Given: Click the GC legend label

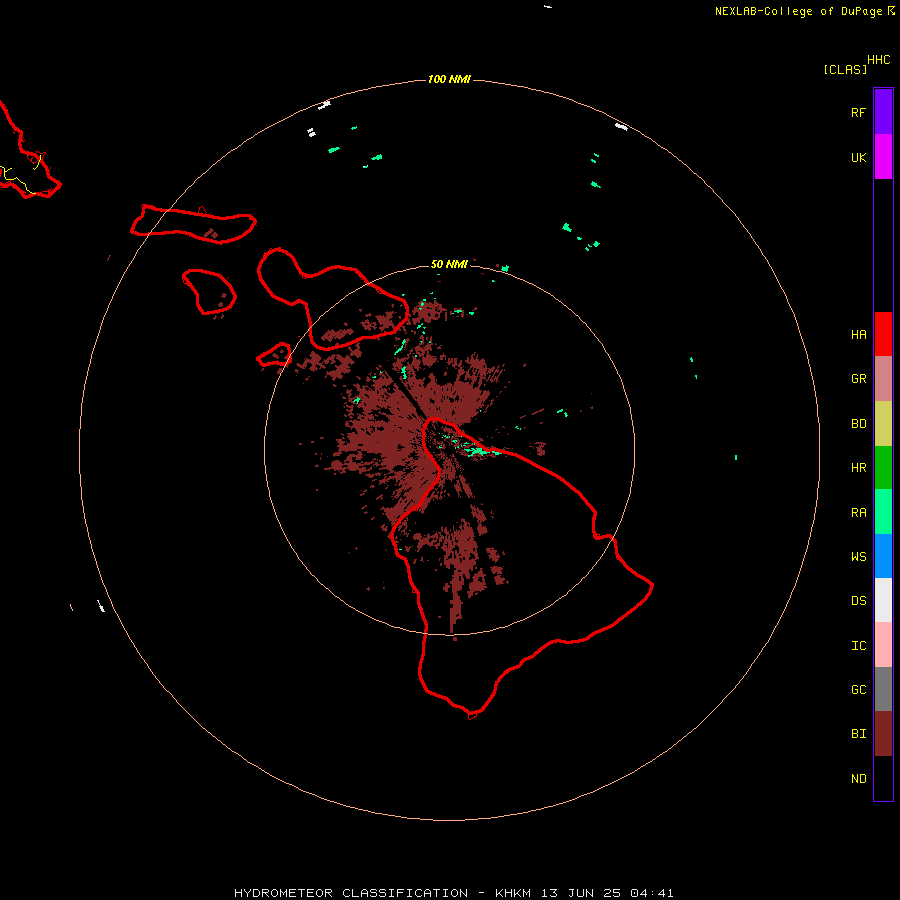Looking at the screenshot, I should [859, 690].
